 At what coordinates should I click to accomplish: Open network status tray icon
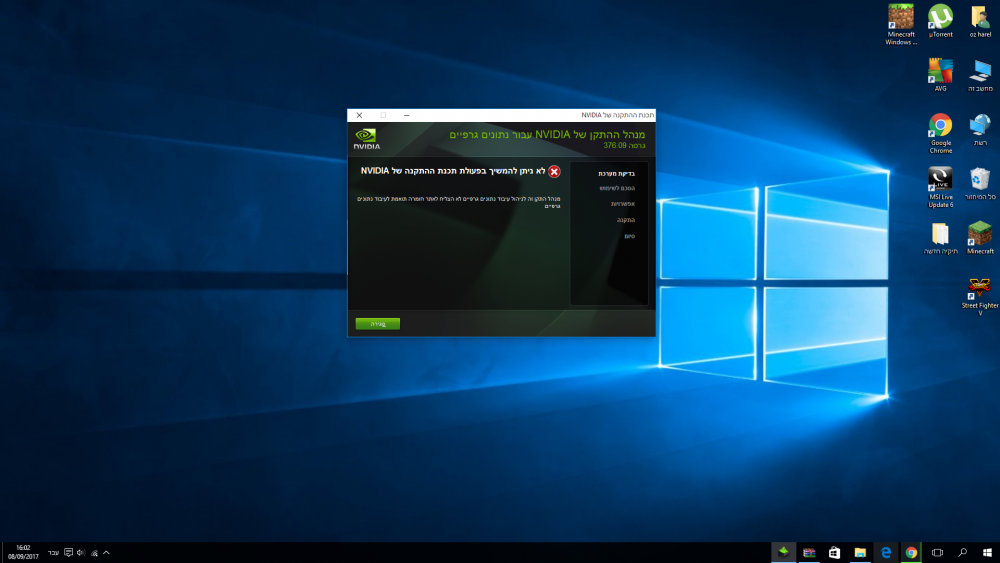click(x=94, y=553)
